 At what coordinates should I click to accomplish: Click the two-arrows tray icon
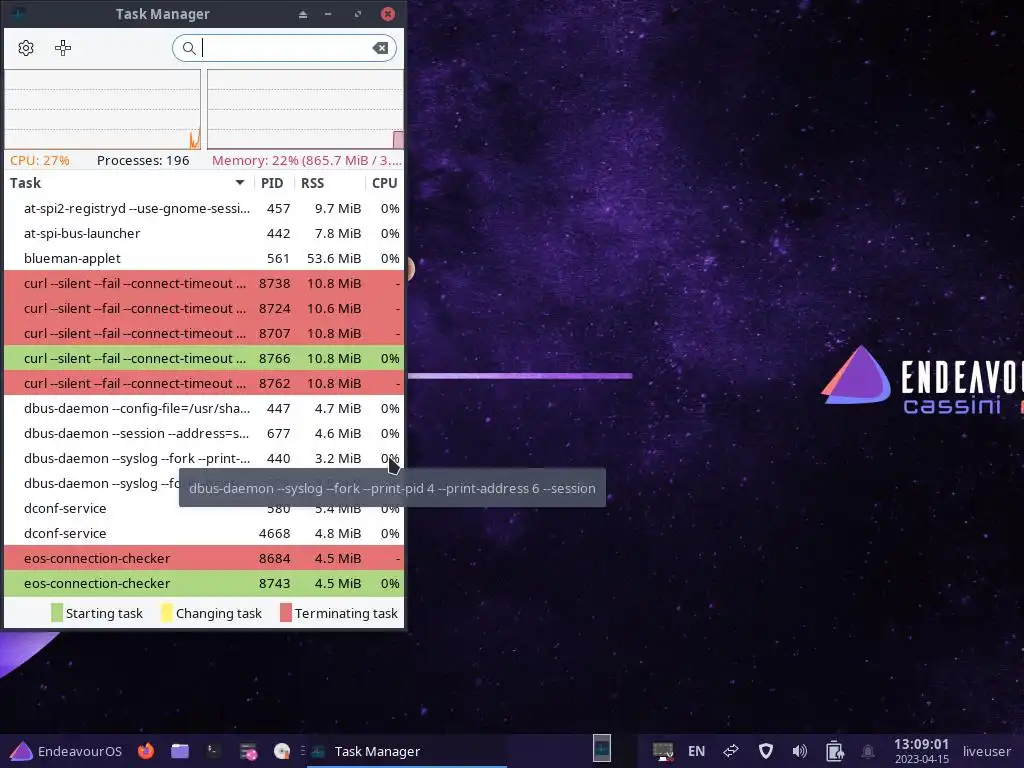tap(731, 751)
